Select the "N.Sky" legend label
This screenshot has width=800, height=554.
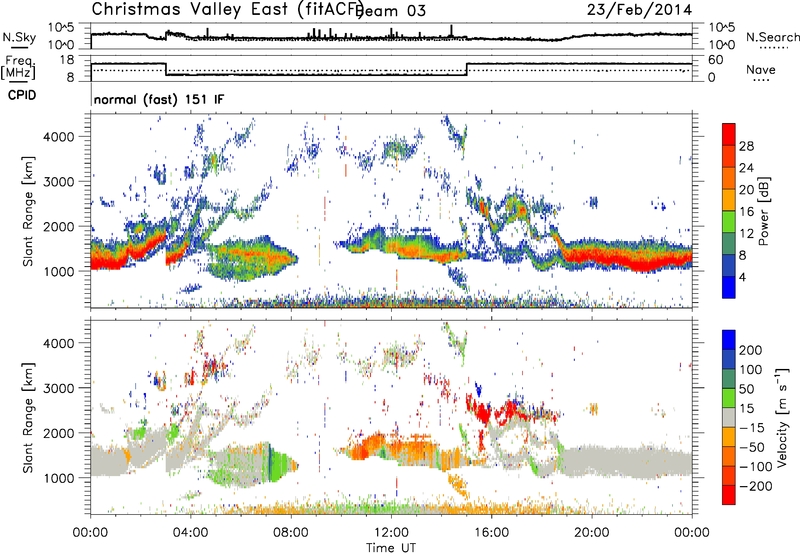point(19,37)
